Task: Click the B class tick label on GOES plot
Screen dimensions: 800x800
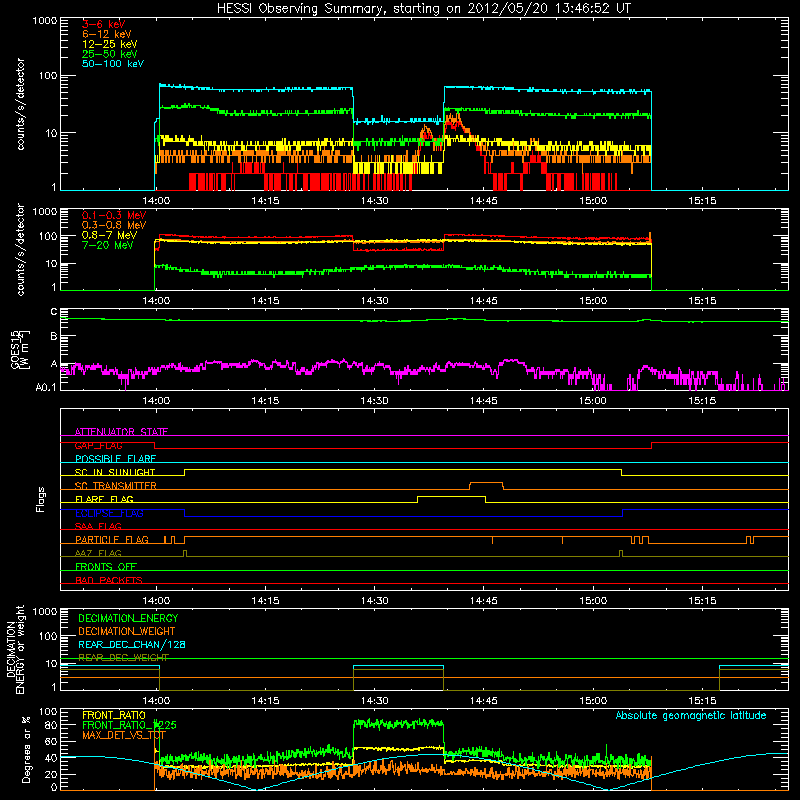Action: [x=54, y=337]
